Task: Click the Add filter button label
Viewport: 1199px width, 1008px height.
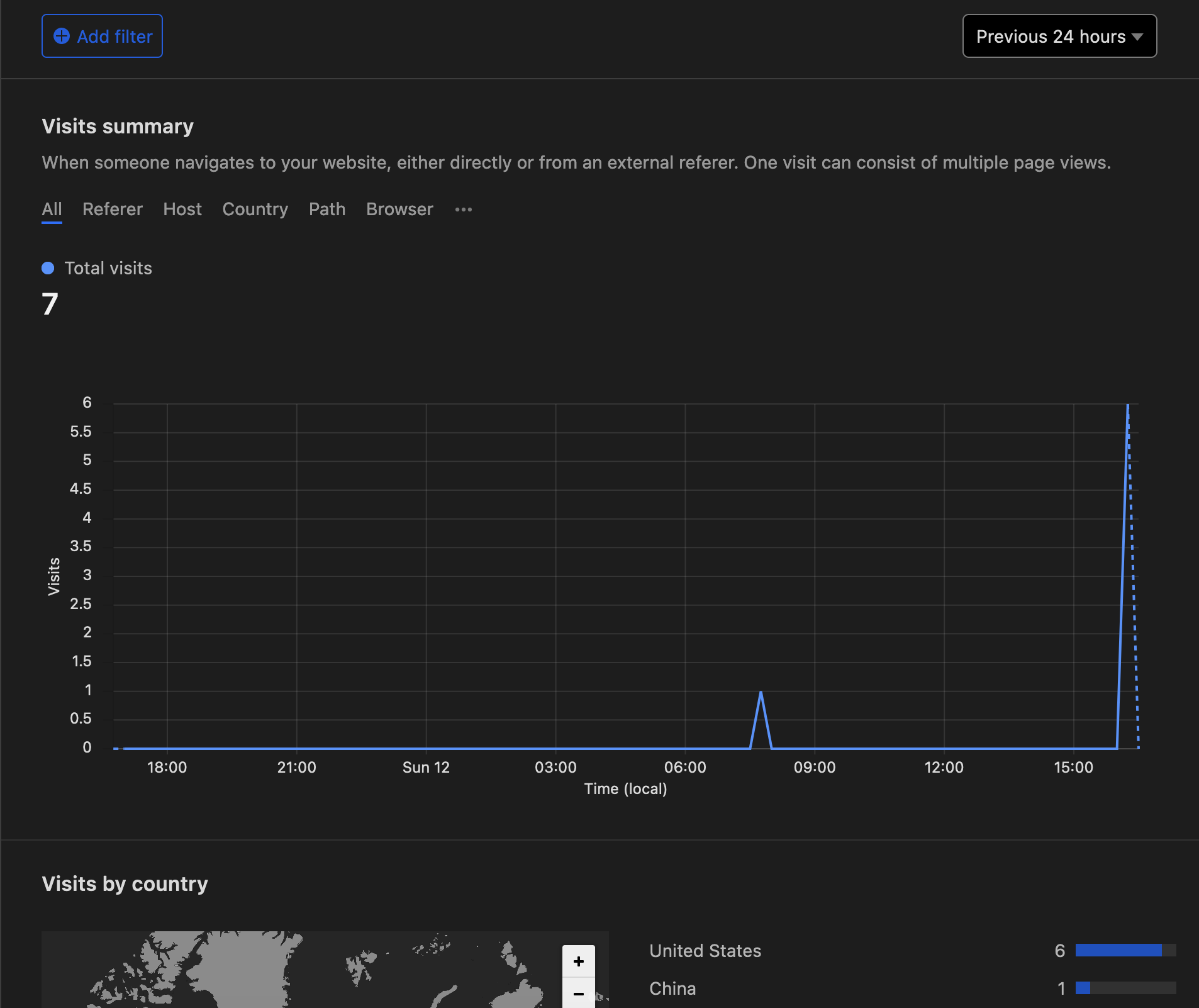Action: coord(114,36)
